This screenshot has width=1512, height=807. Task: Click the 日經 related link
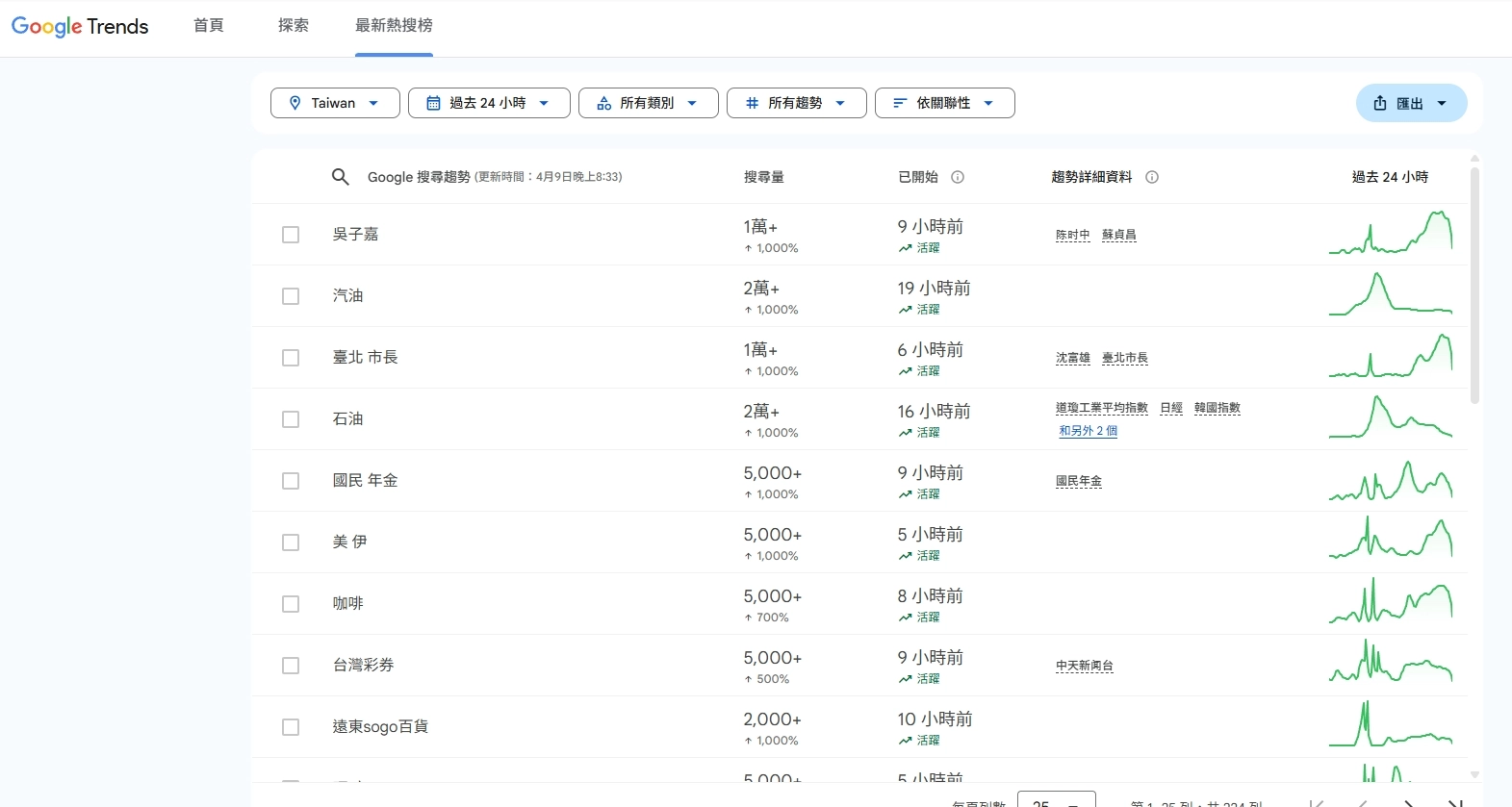coord(1171,408)
